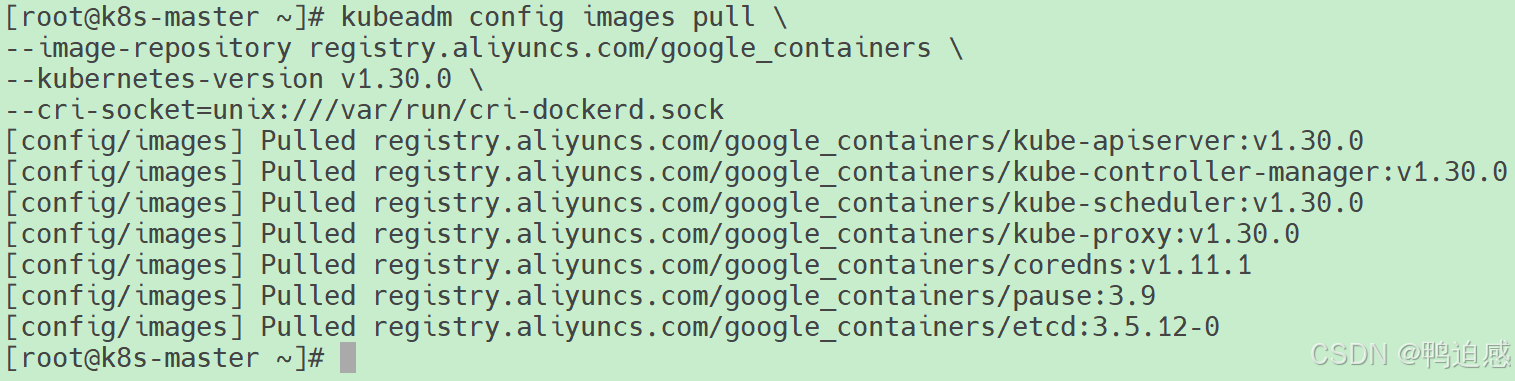The width and height of the screenshot is (1515, 381).
Task: Click the kube-apiserver:v1.30.0 image text
Action: [x=1188, y=140]
